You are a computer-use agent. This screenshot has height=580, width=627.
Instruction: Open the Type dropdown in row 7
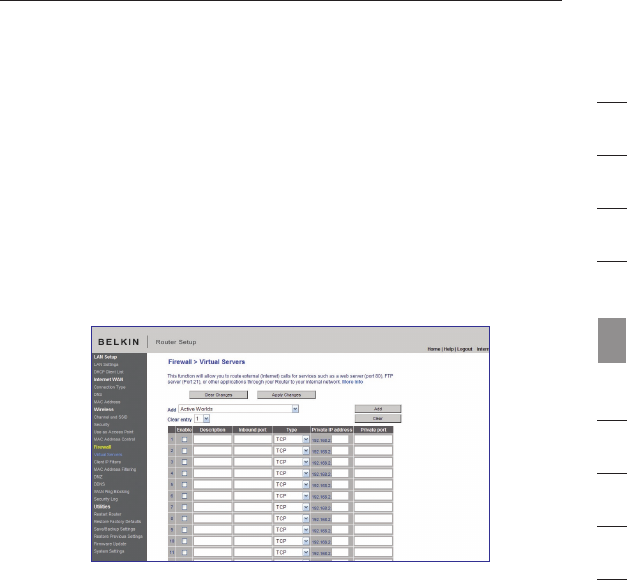(292, 507)
